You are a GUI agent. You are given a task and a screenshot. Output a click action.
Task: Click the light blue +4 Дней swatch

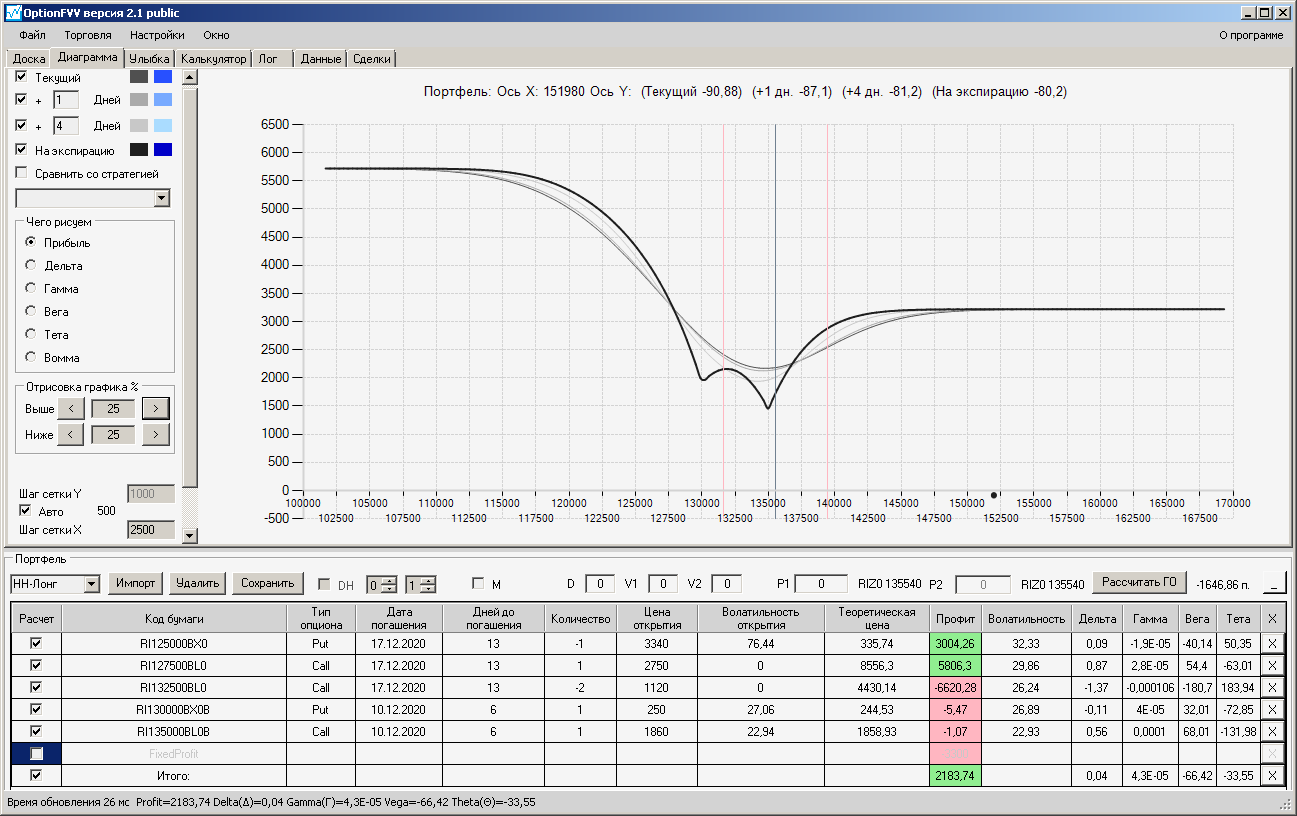point(163,126)
